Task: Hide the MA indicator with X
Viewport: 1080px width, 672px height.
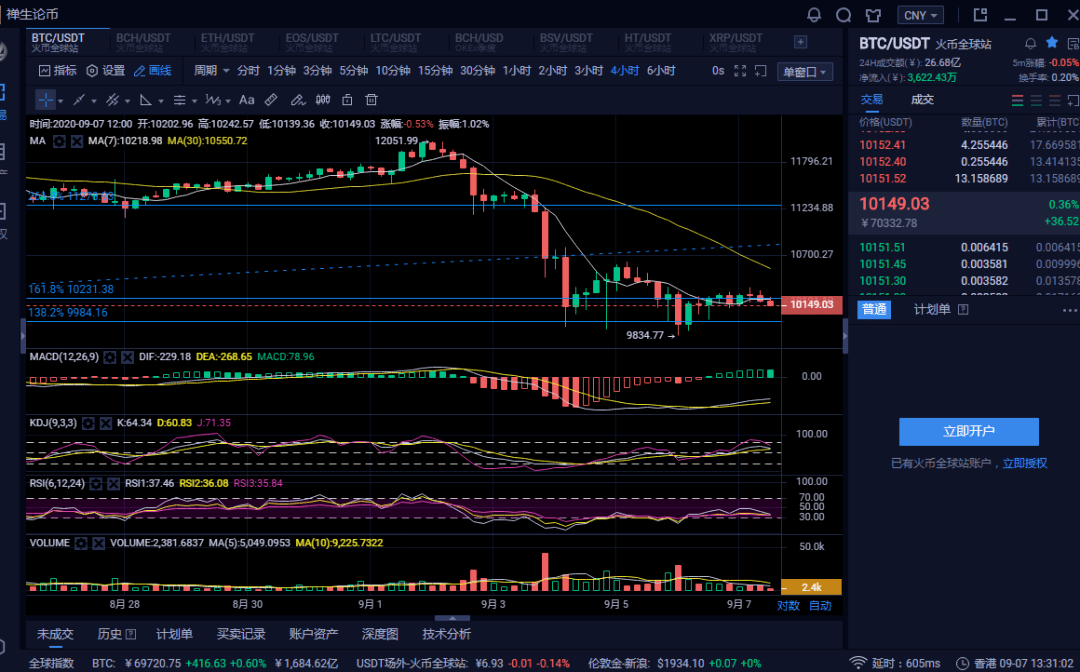Action: point(77,141)
